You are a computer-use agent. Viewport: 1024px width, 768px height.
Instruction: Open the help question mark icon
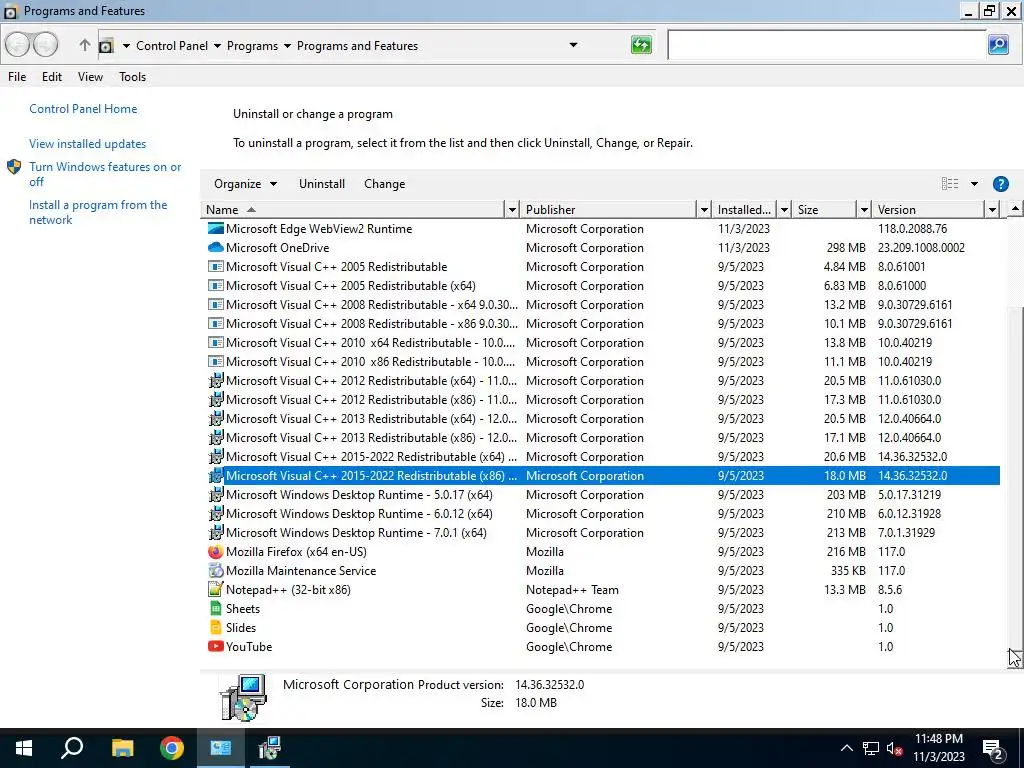[1000, 184]
